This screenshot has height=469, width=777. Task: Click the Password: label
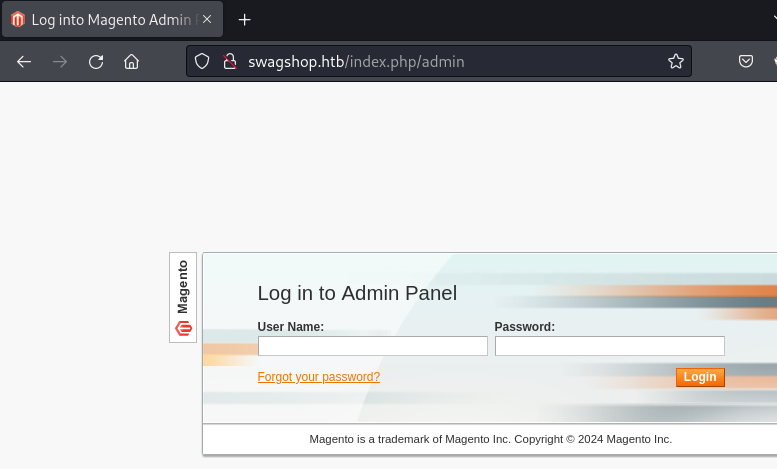[525, 327]
